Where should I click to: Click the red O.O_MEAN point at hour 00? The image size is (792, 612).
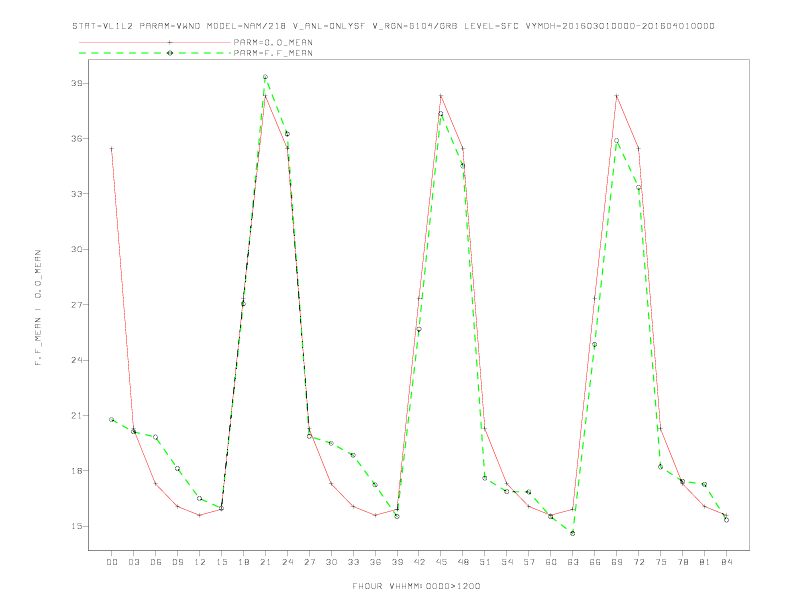[x=112, y=149]
